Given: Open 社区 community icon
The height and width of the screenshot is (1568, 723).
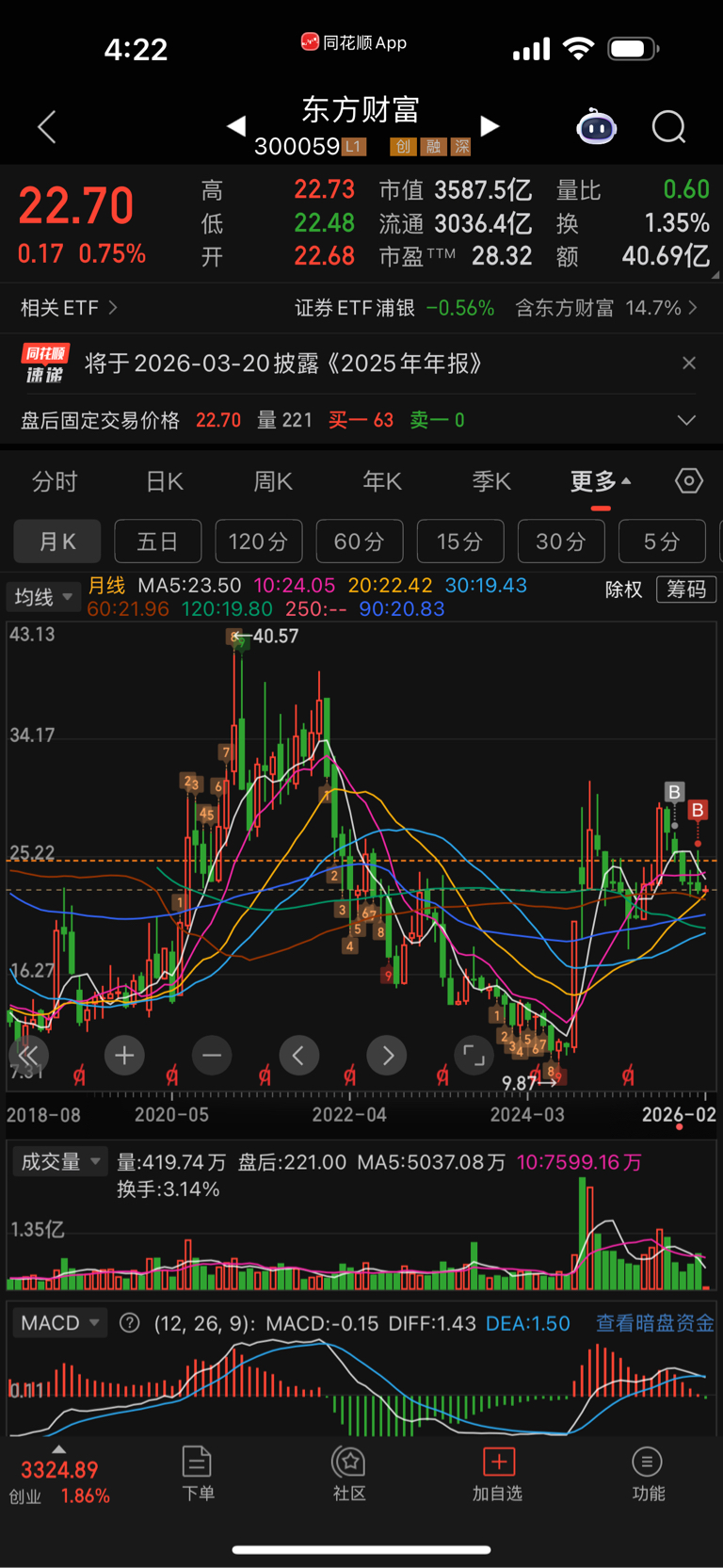Looking at the screenshot, I should [x=349, y=1474].
